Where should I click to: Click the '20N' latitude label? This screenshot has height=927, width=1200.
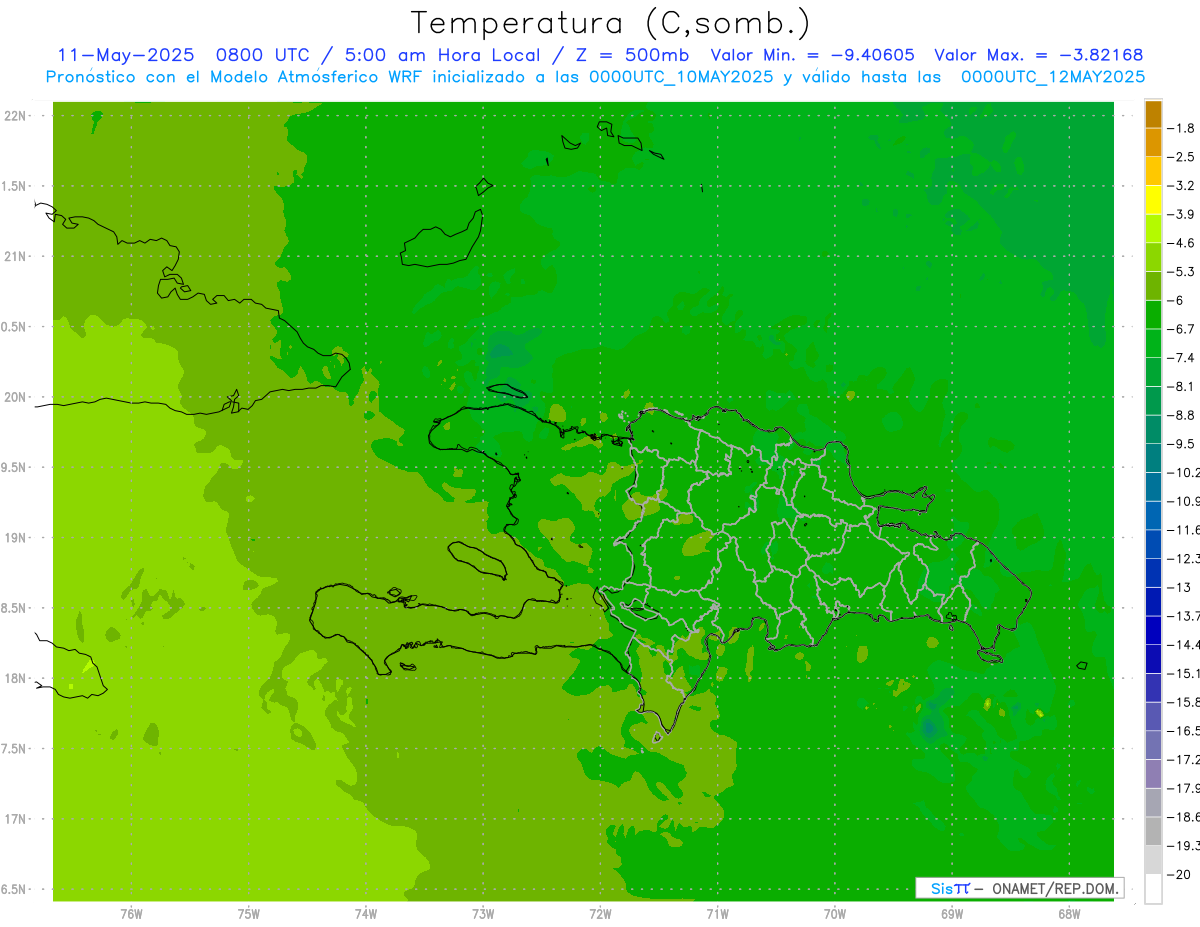coord(14,398)
